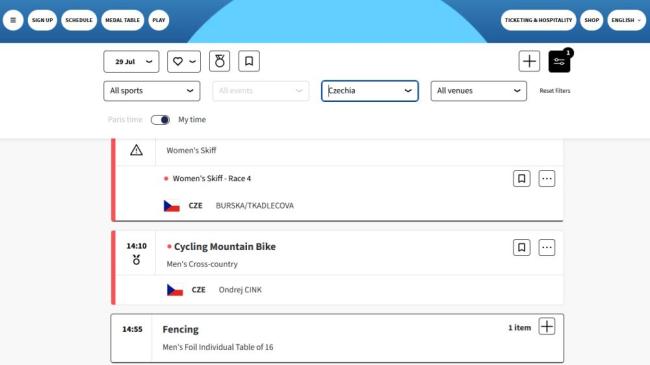Click the bookmark filter icon in toolbar
The image size is (650, 365).
(x=249, y=61)
